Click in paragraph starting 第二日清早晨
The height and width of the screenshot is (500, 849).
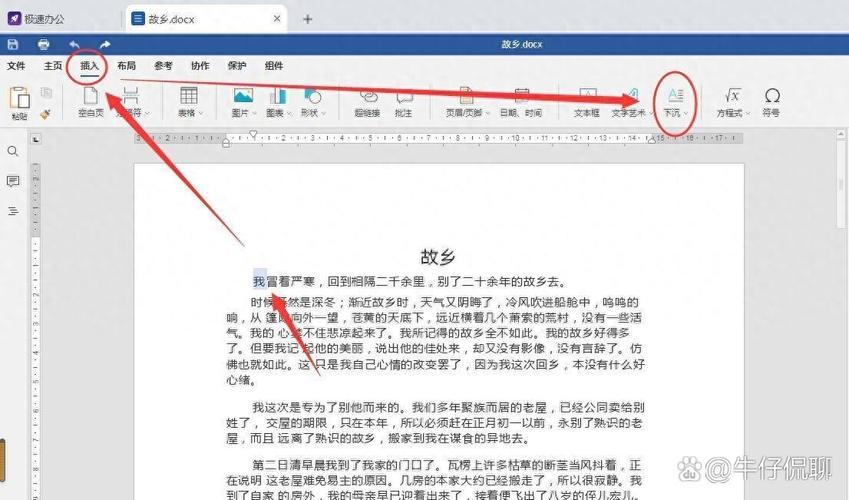pos(434,480)
